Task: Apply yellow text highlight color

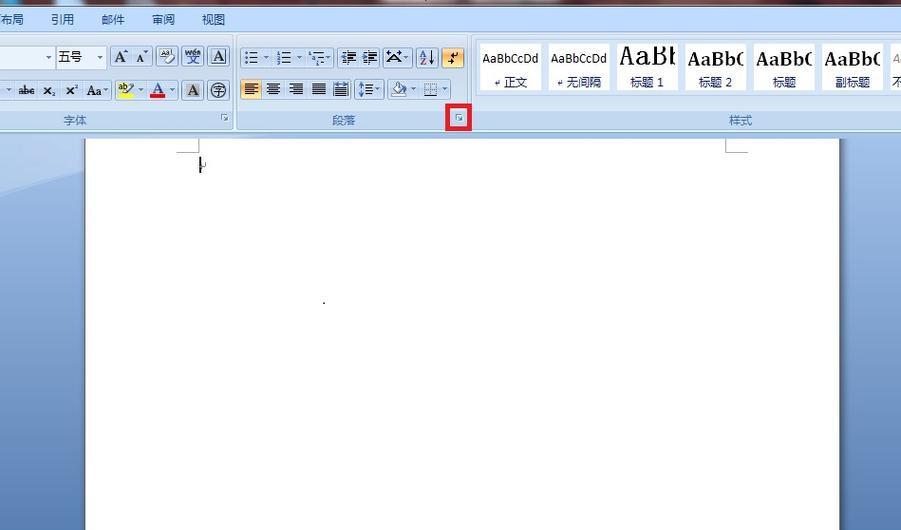Action: [x=125, y=90]
